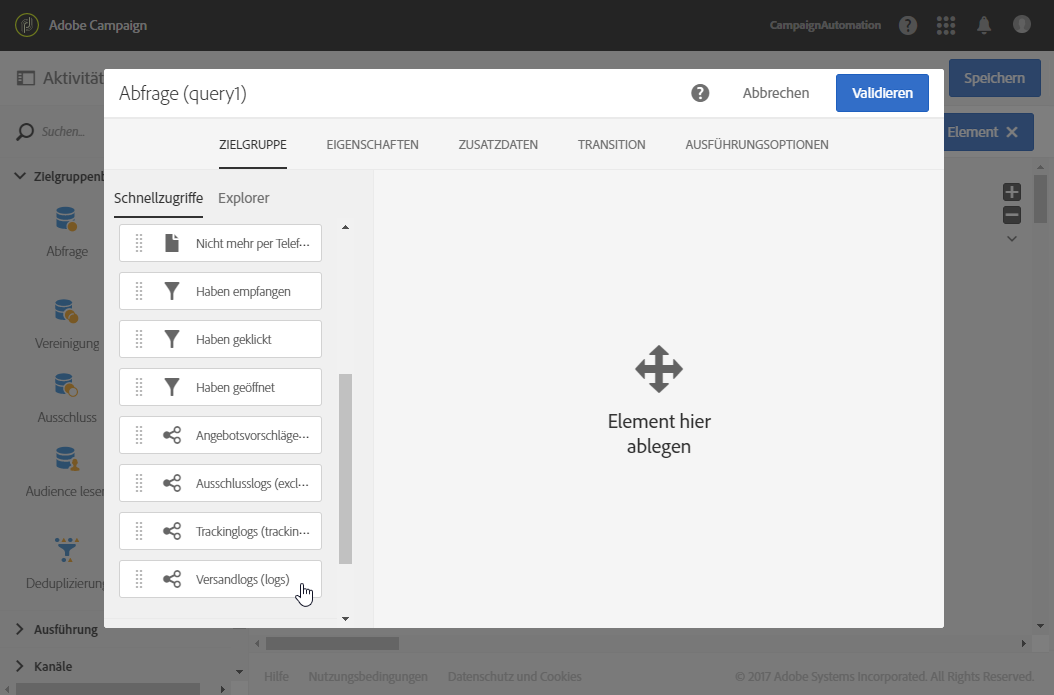
Task: Click the search magnifier icon in palette
Action: coord(24,132)
